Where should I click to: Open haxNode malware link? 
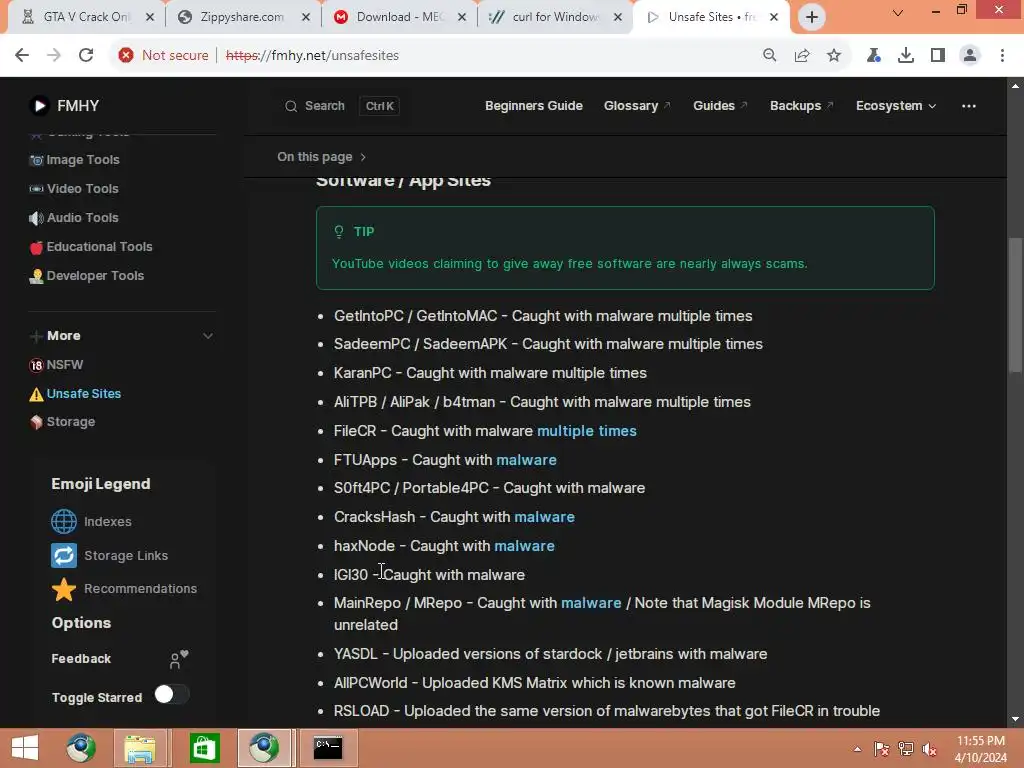coord(524,546)
